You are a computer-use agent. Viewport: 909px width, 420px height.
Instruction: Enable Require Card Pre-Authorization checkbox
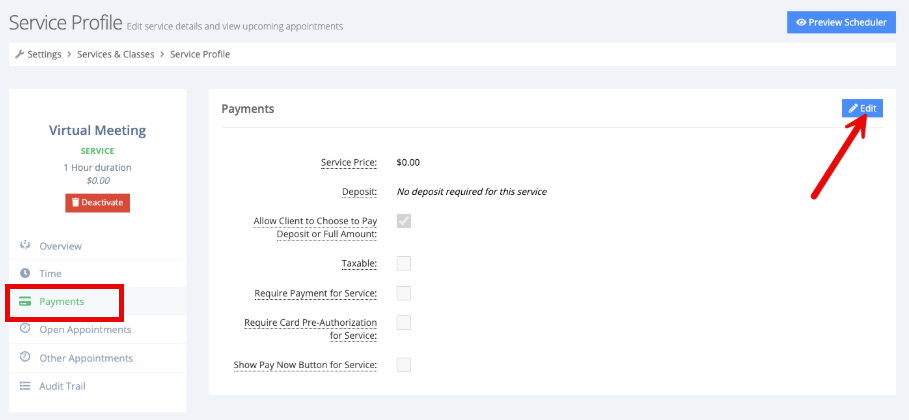[404, 323]
